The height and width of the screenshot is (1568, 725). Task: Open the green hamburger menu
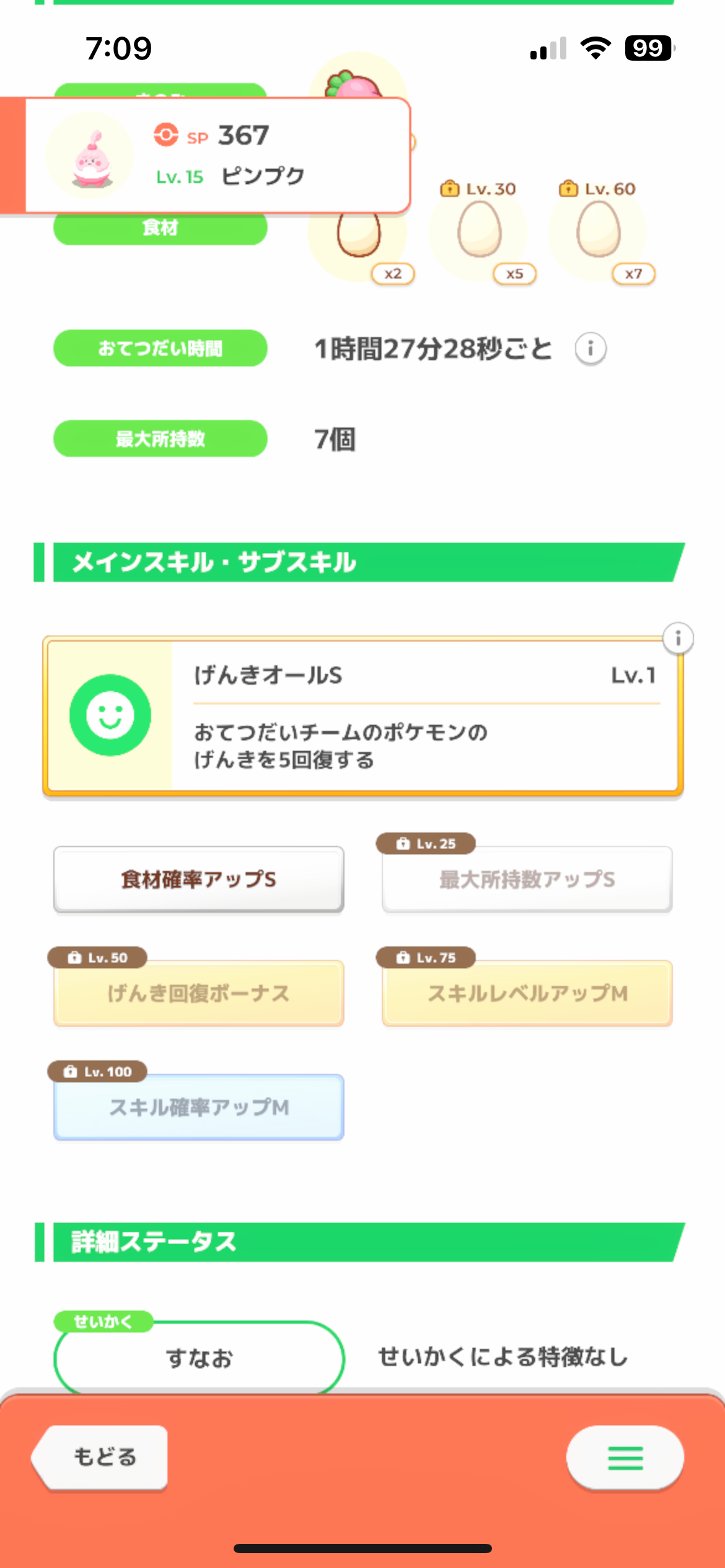[625, 1458]
